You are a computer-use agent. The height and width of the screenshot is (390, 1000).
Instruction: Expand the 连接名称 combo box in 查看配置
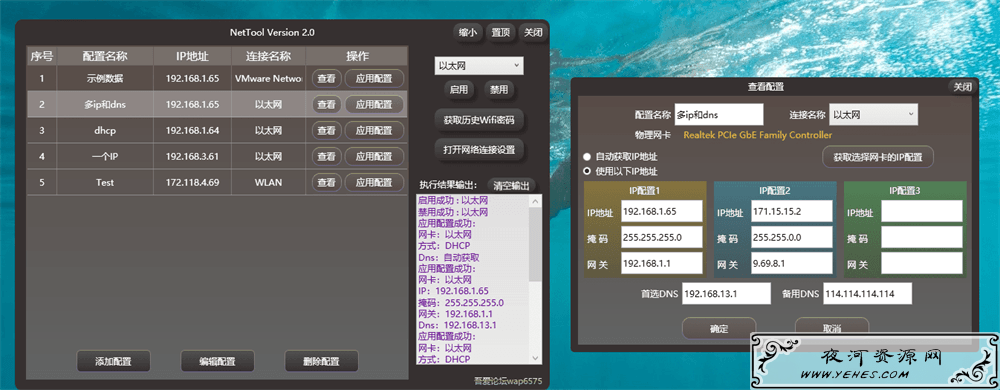[x=873, y=115]
